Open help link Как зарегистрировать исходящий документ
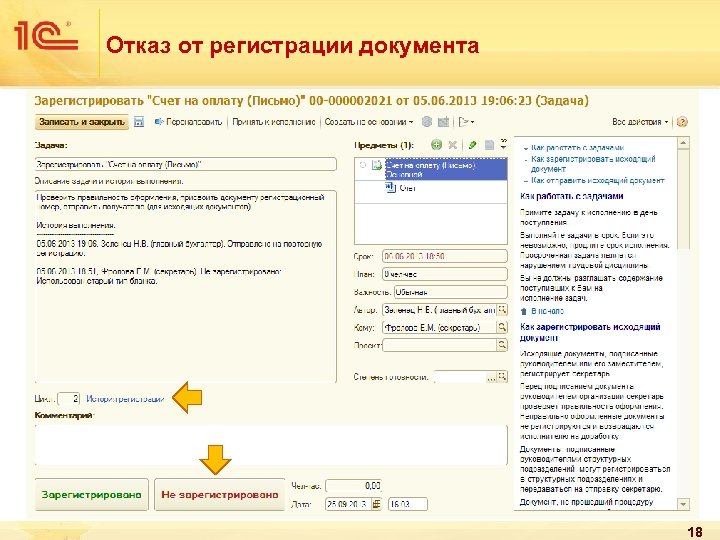 coord(593,163)
